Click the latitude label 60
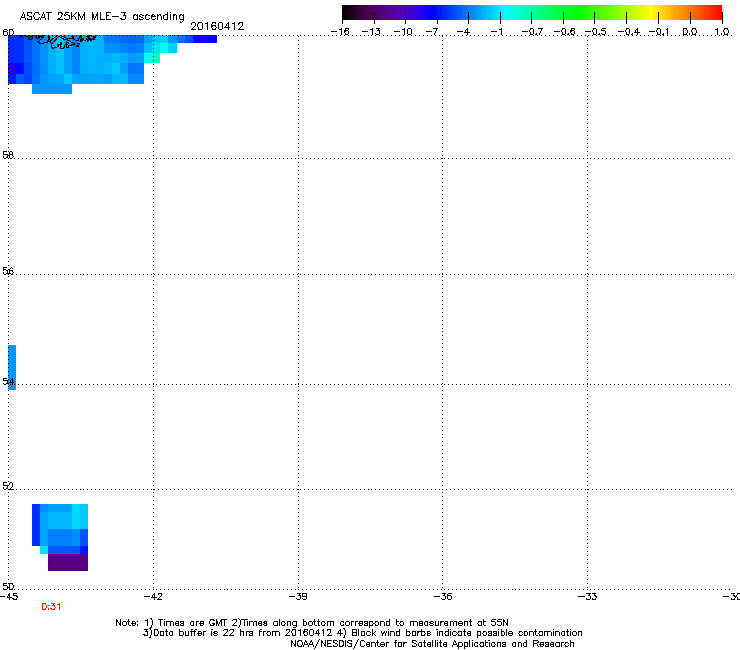The width and height of the screenshot is (740, 650). tap(8, 33)
